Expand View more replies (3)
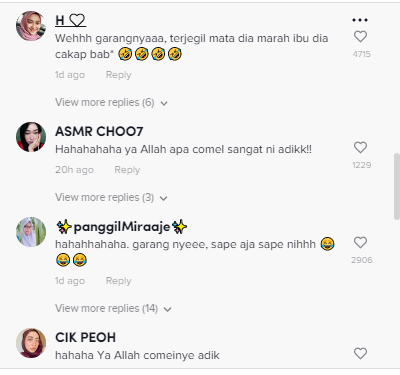Screen dimensions: 400x375 pos(111,197)
